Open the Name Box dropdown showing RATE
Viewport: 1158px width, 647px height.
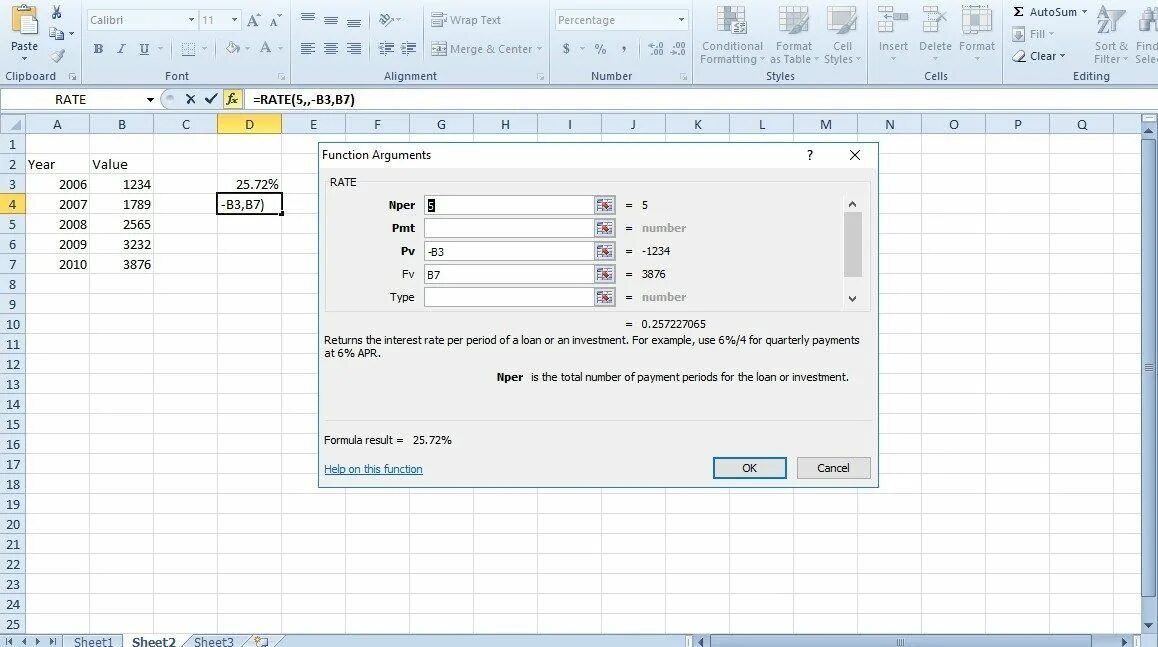coord(150,100)
